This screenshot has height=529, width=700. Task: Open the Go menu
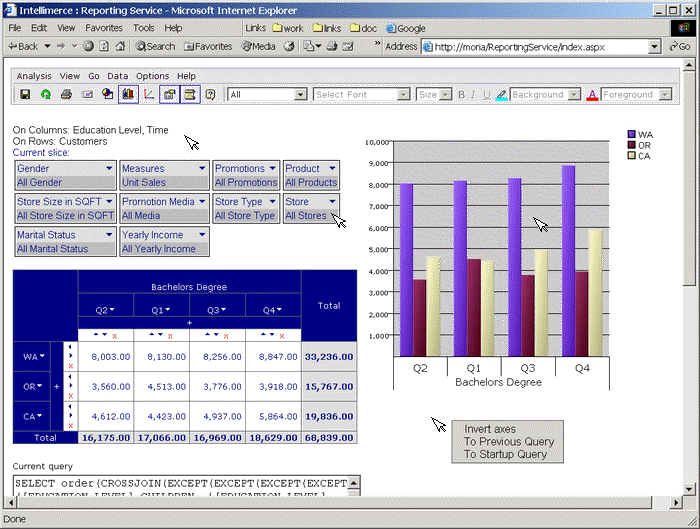coord(94,76)
